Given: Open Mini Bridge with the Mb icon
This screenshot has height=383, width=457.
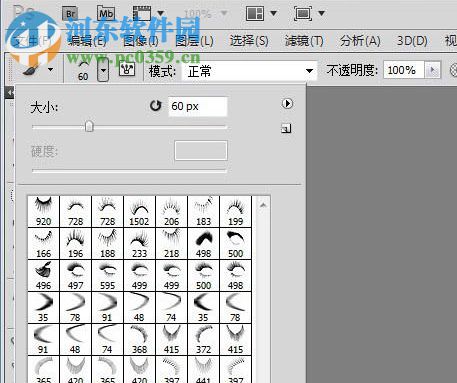Looking at the screenshot, I should [x=106, y=14].
